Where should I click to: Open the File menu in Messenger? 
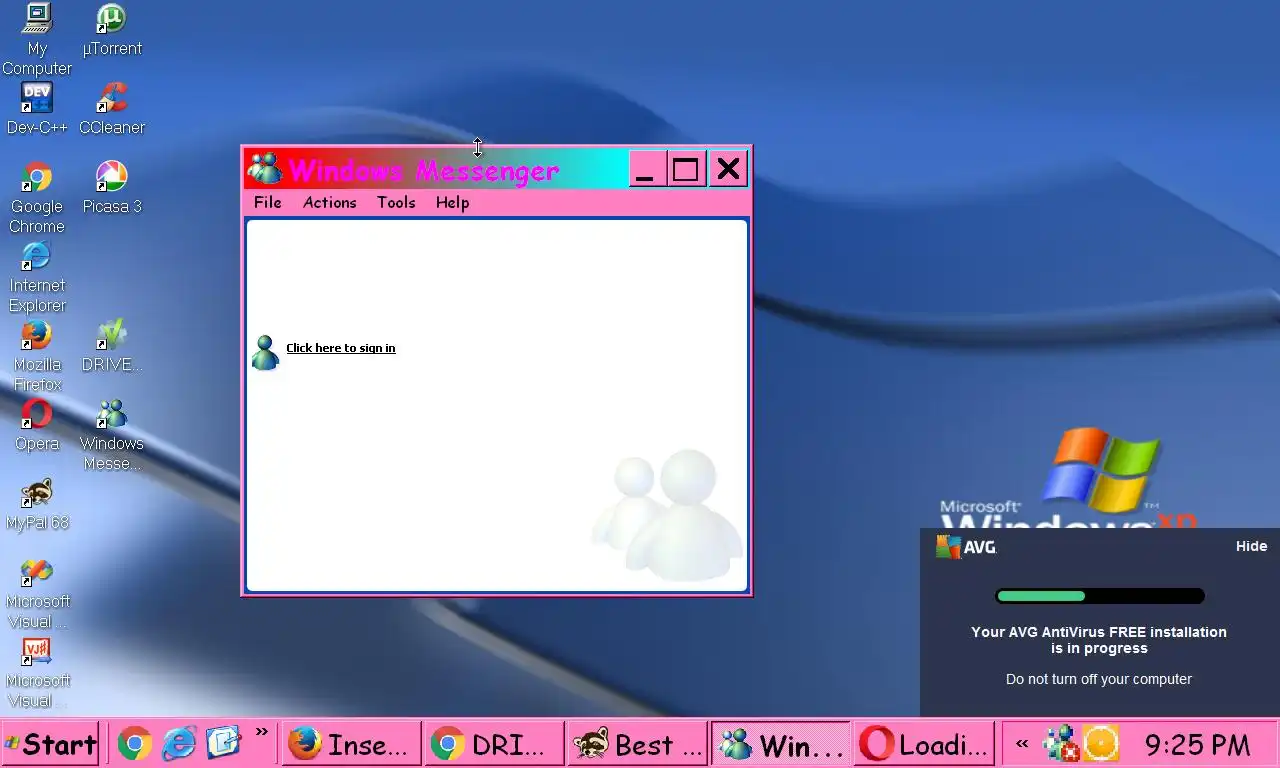(267, 202)
